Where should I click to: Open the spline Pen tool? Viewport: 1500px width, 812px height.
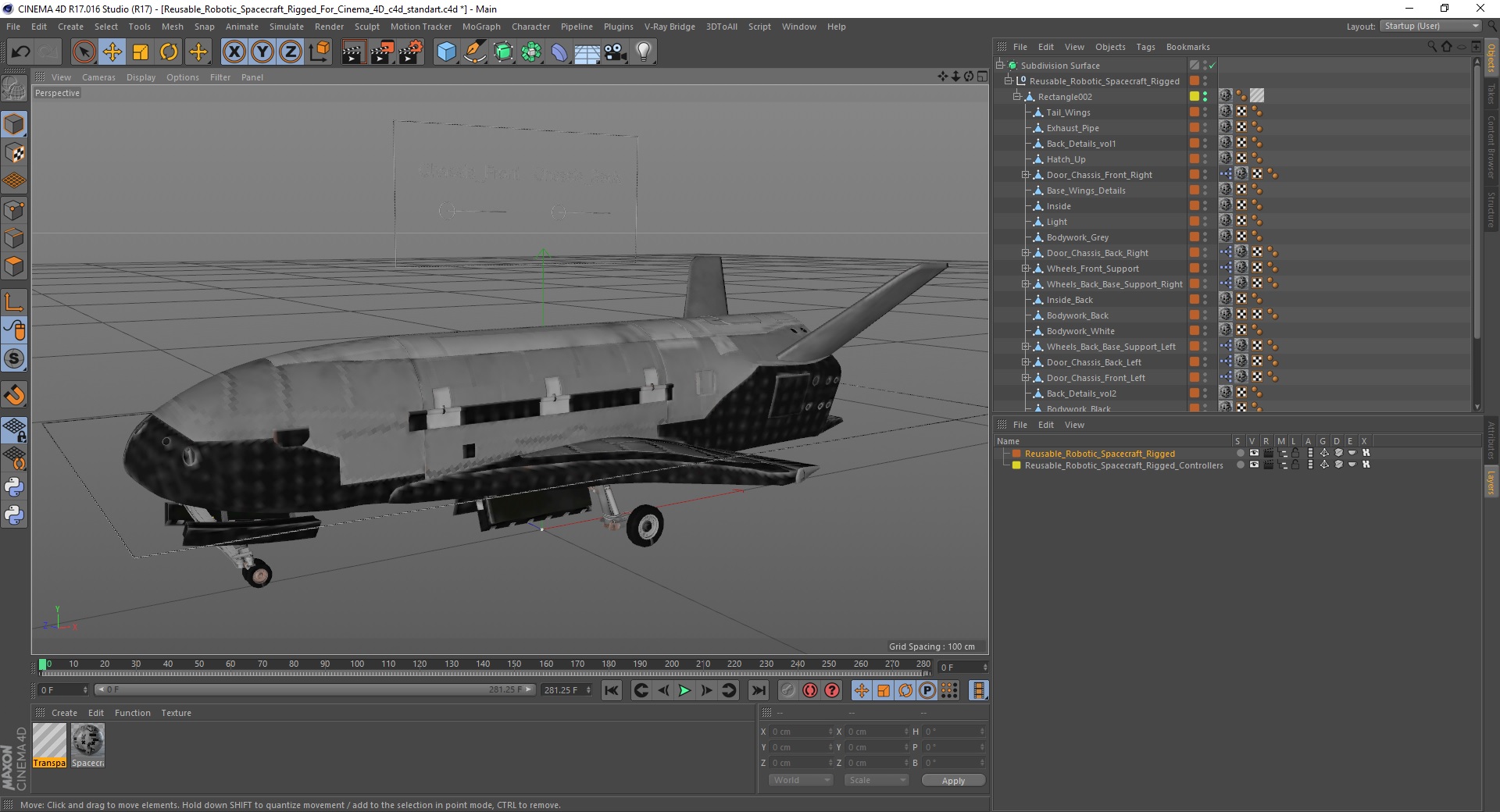(x=475, y=52)
